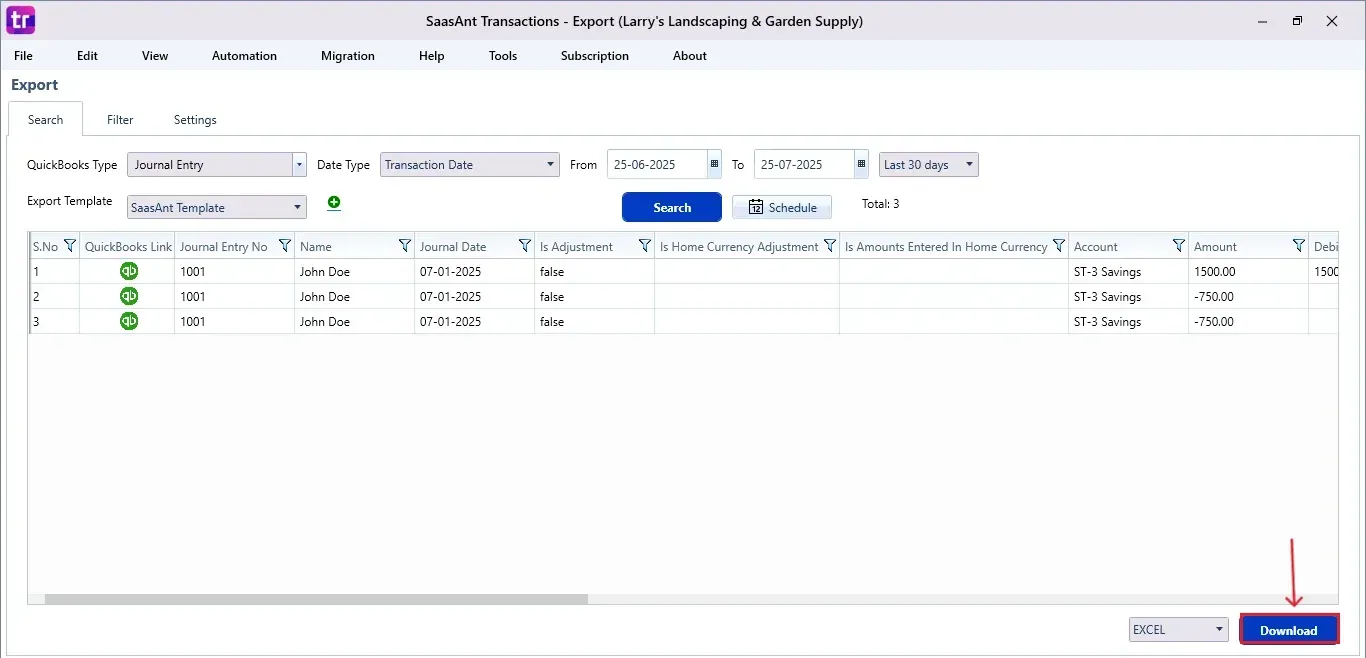
Task: Open QuickBooks link icon in row 1
Action: tap(128, 271)
